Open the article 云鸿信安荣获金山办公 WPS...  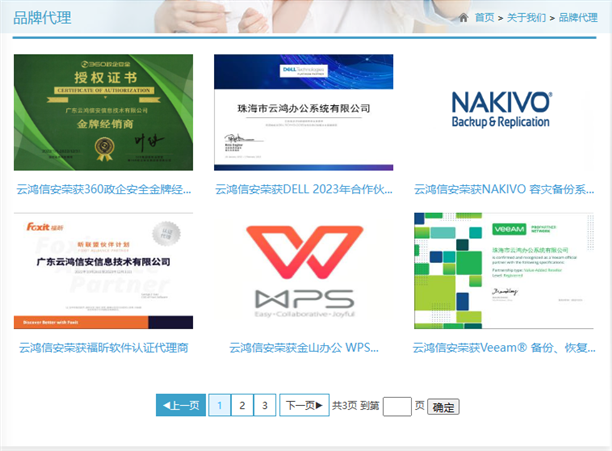(304, 348)
